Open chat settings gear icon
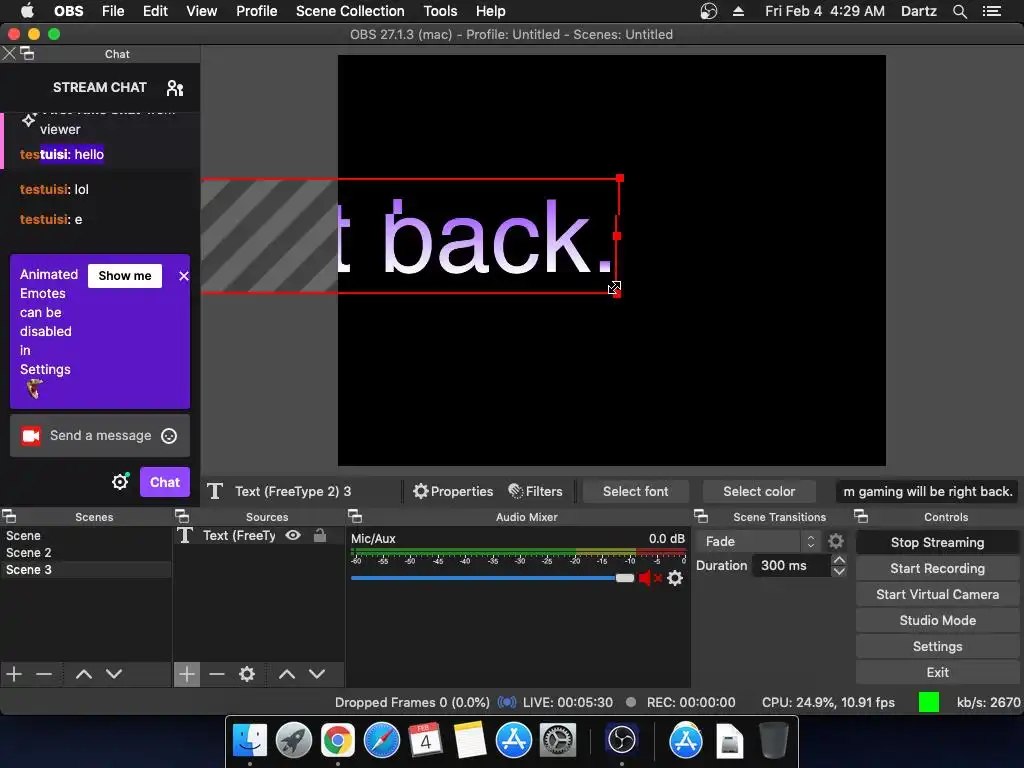The width and height of the screenshot is (1024, 768). coord(120,482)
